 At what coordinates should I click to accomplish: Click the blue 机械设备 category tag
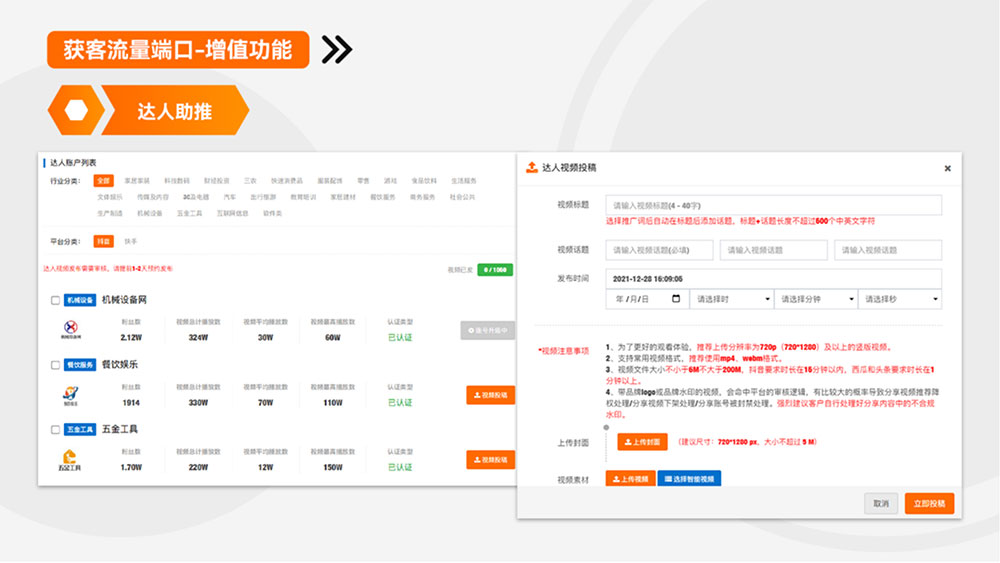click(80, 300)
